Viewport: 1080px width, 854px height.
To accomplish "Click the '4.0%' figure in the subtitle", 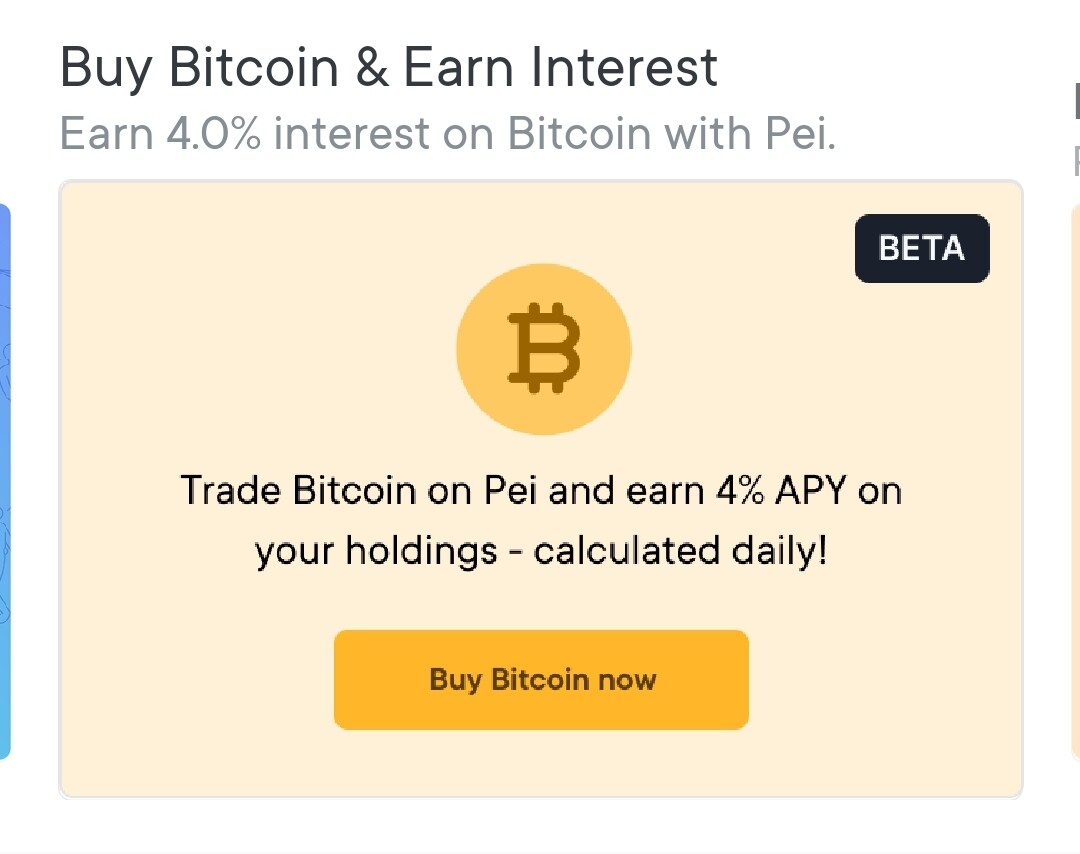I will [214, 133].
